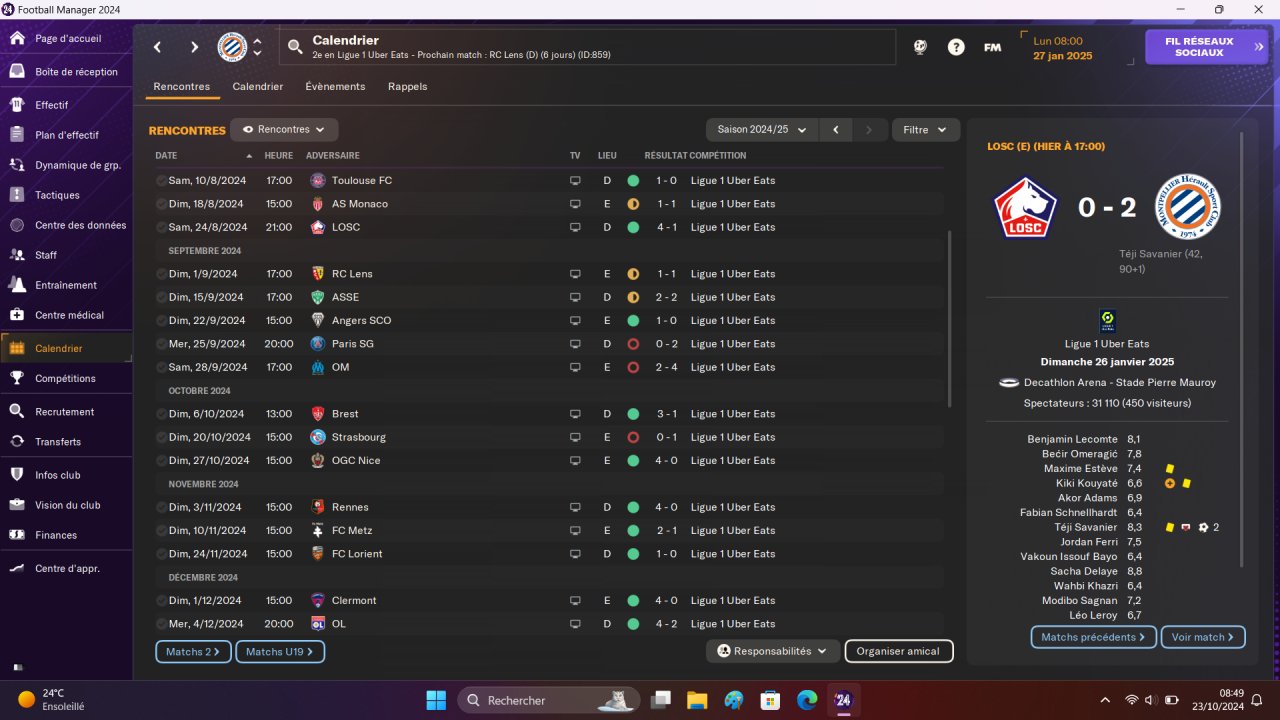Tick the checkbox for the Brest fixture
The width and height of the screenshot is (1280, 720).
161,414
